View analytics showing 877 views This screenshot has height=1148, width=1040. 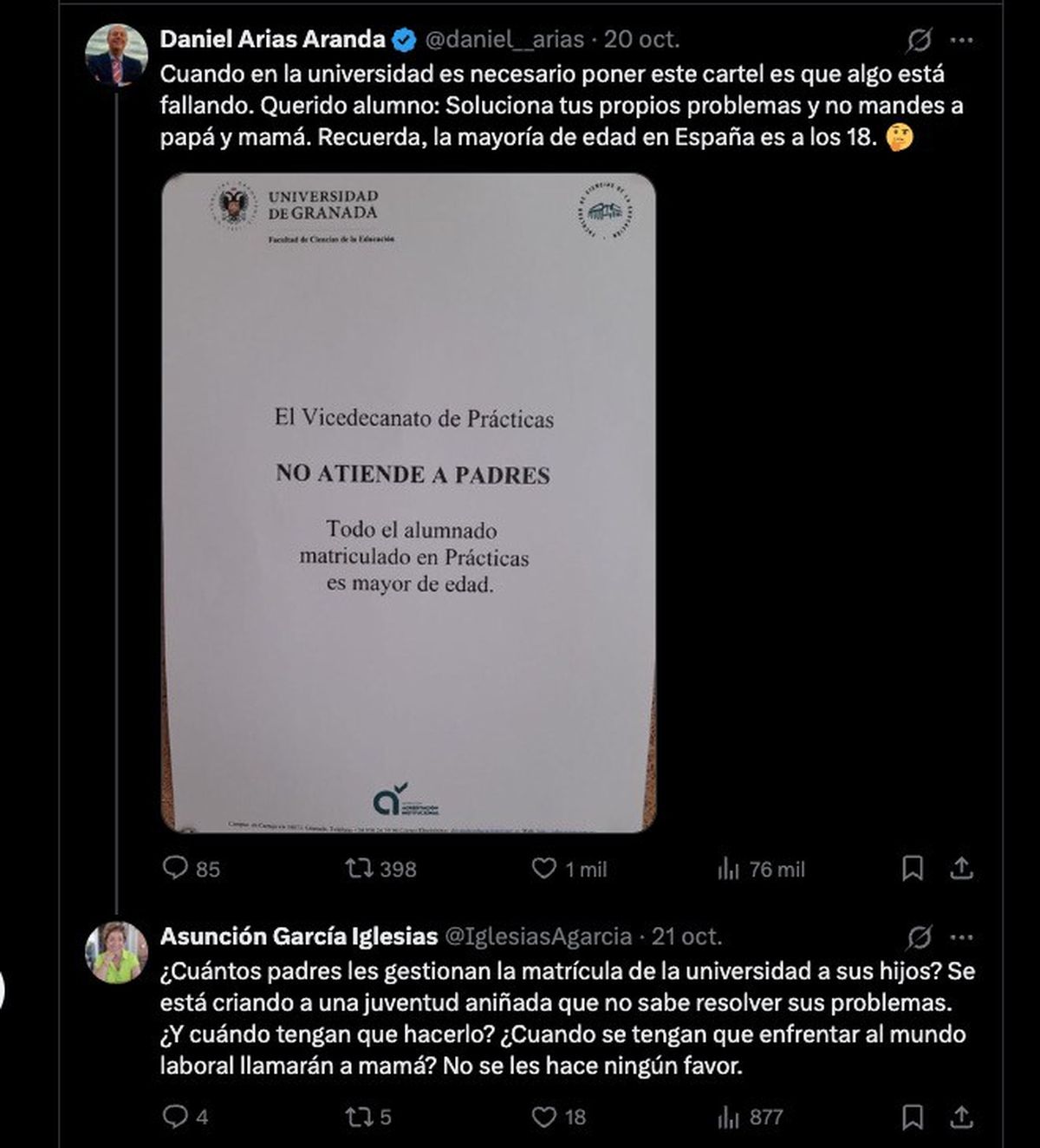(x=751, y=1117)
